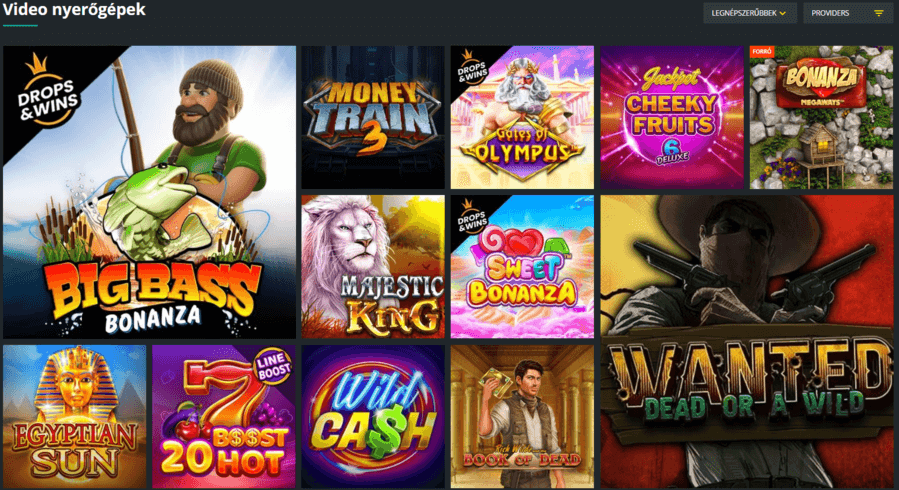Launch the Money Train 3 slot
This screenshot has width=899, height=490.
click(x=373, y=117)
